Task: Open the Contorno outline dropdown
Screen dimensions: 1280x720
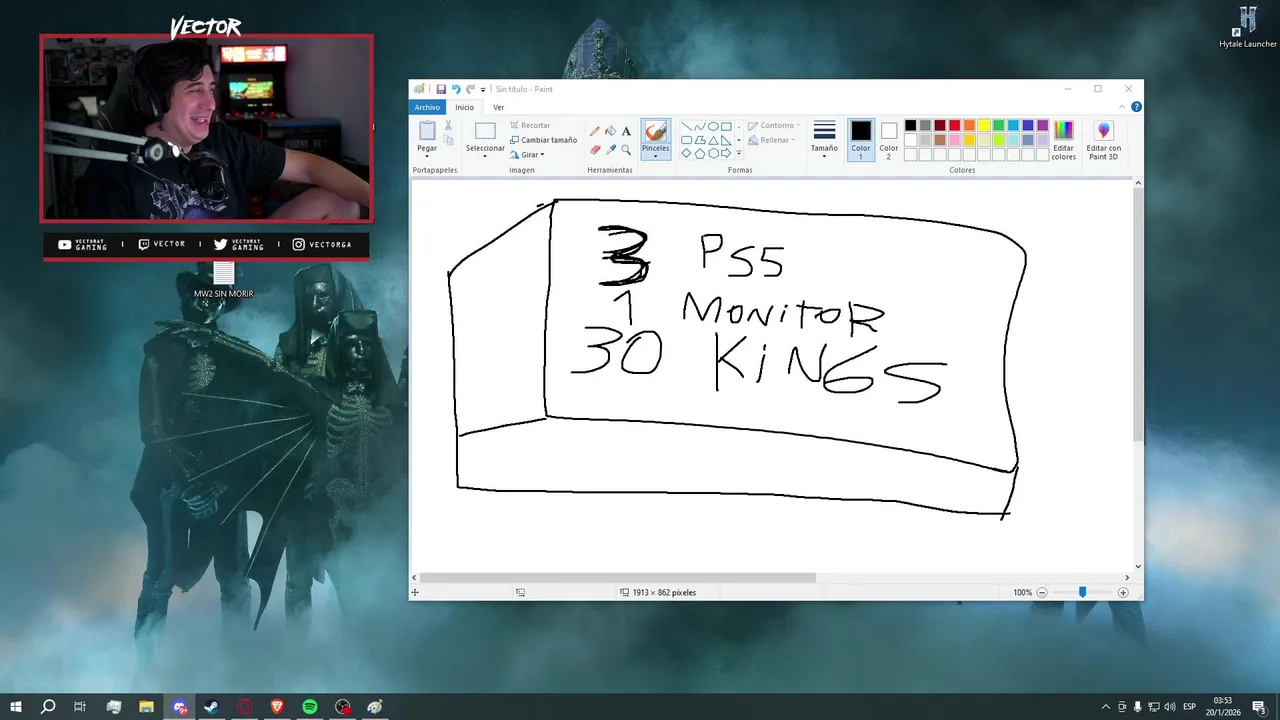Action: pyautogui.click(x=773, y=126)
